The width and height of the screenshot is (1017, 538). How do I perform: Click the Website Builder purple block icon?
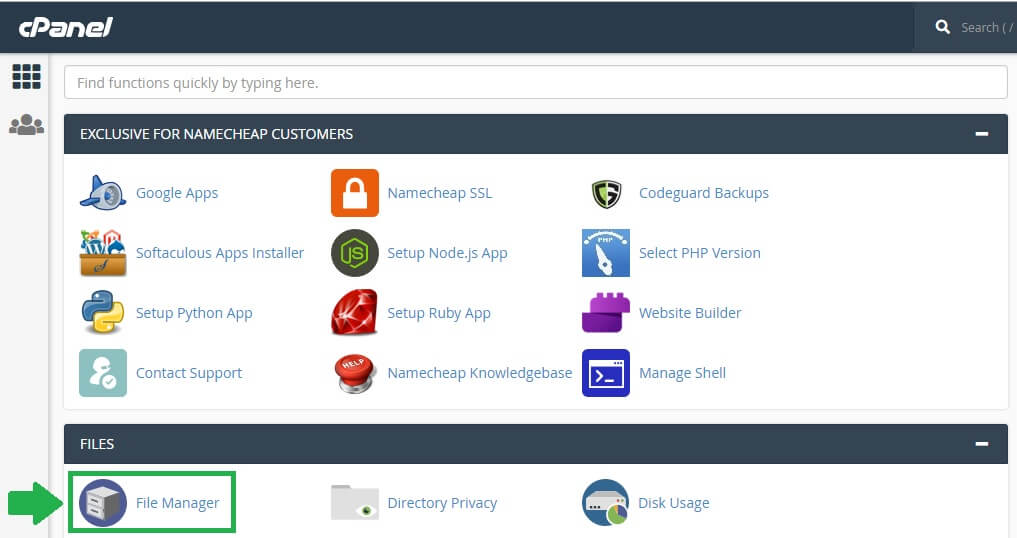point(606,313)
